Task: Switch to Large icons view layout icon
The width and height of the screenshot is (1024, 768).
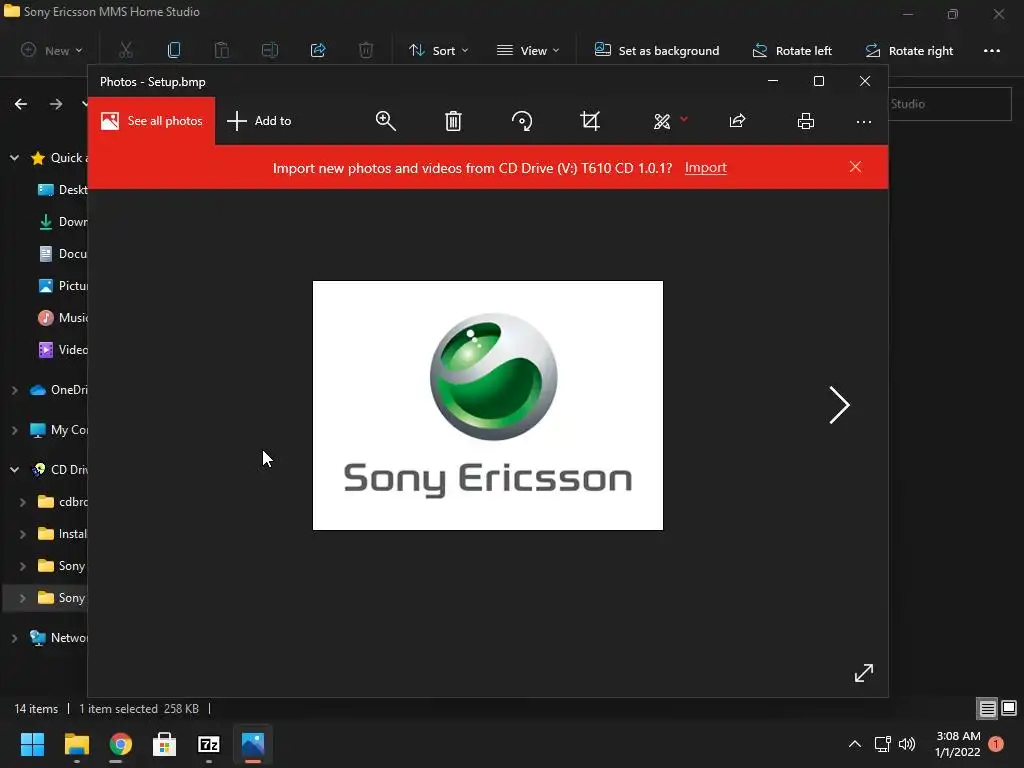Action: tap(1009, 708)
